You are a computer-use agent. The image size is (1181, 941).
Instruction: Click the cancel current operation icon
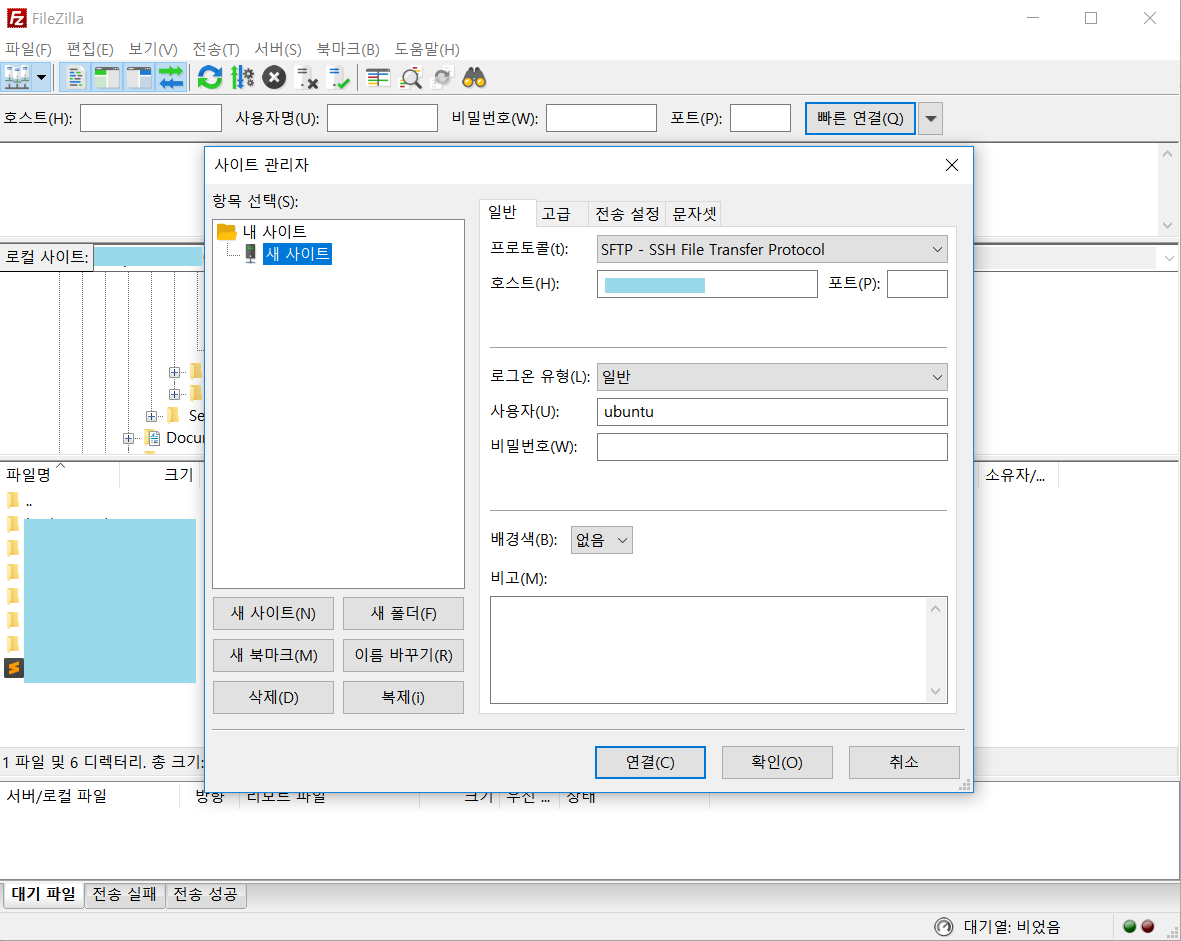coord(274,78)
